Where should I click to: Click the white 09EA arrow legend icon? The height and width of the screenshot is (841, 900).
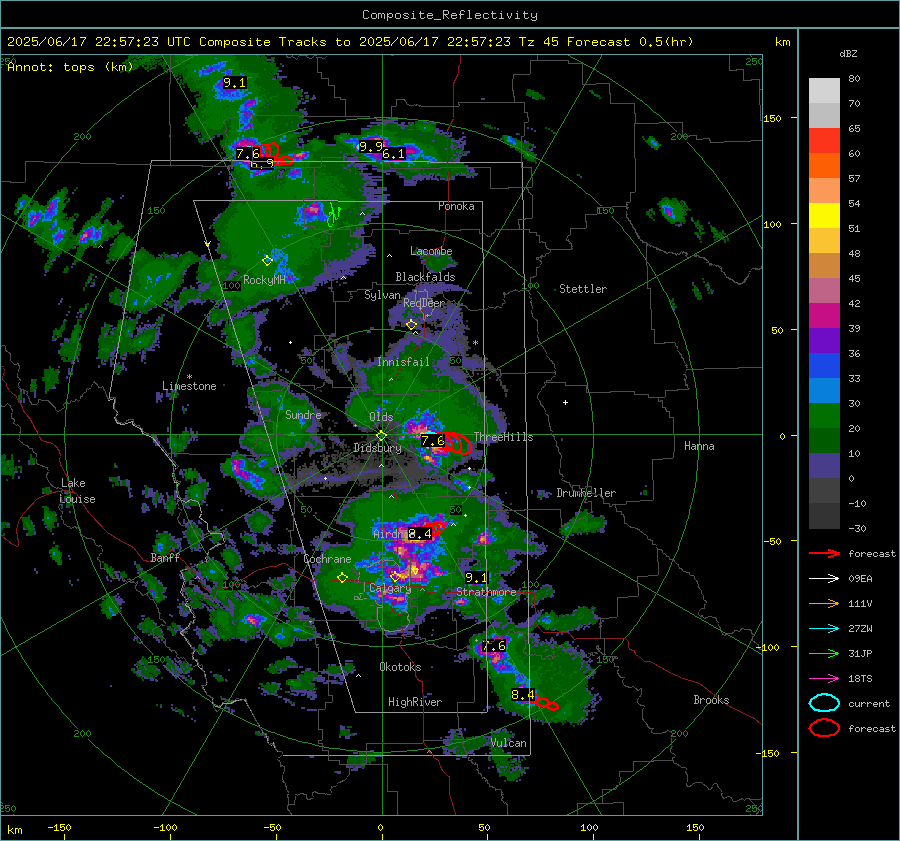(x=824, y=578)
